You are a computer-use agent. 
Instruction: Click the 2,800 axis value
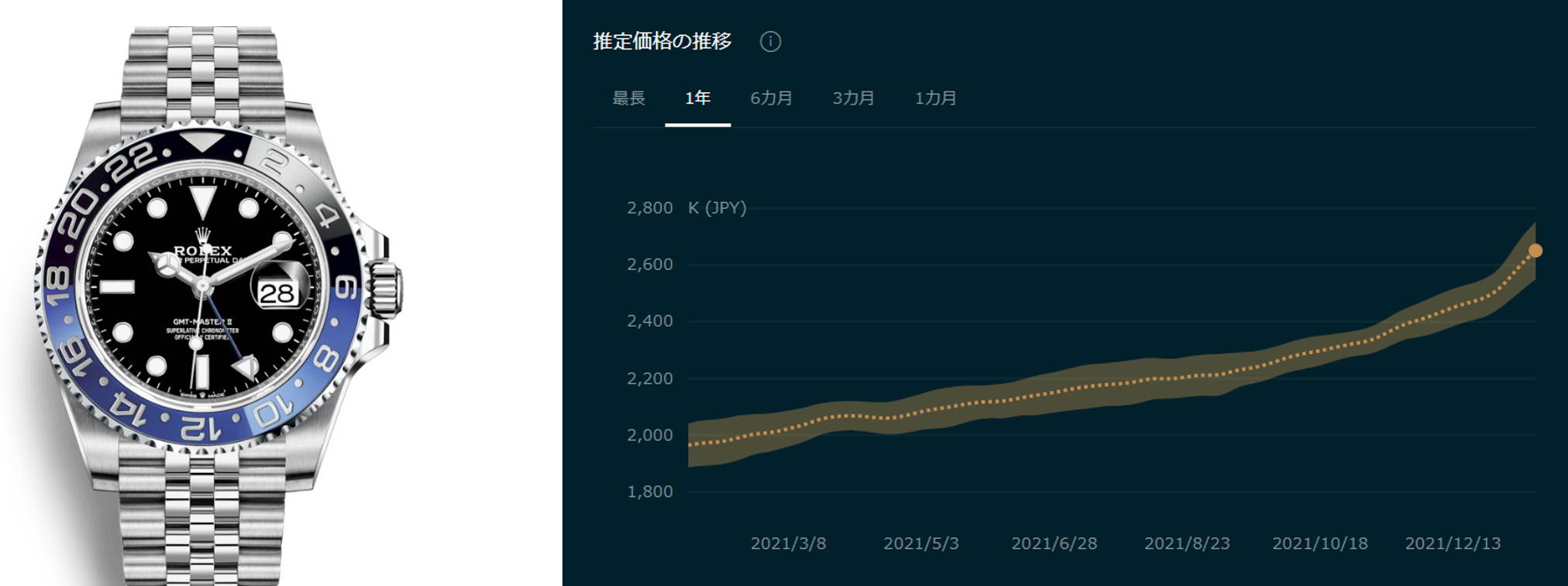point(650,207)
